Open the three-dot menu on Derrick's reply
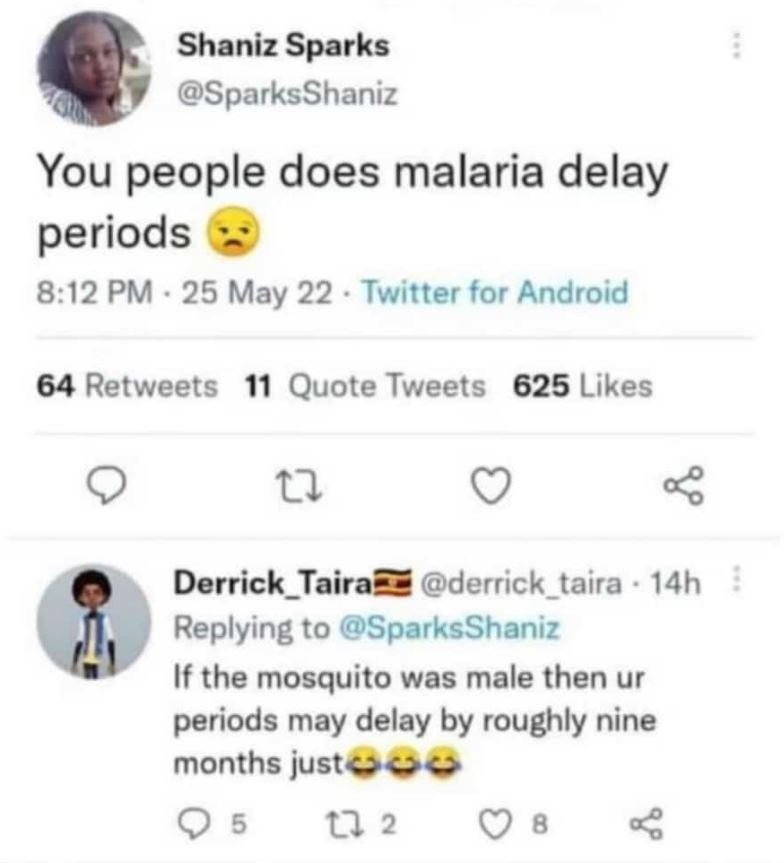This screenshot has height=863, width=784. (x=737, y=580)
